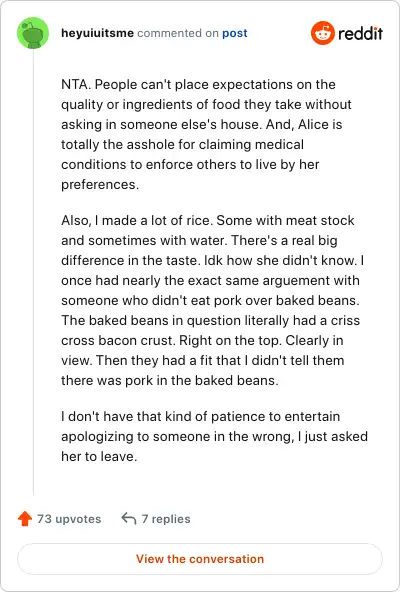Collapse the thread via vertical line under avatar
The width and height of the screenshot is (400, 592).
tap(33, 272)
